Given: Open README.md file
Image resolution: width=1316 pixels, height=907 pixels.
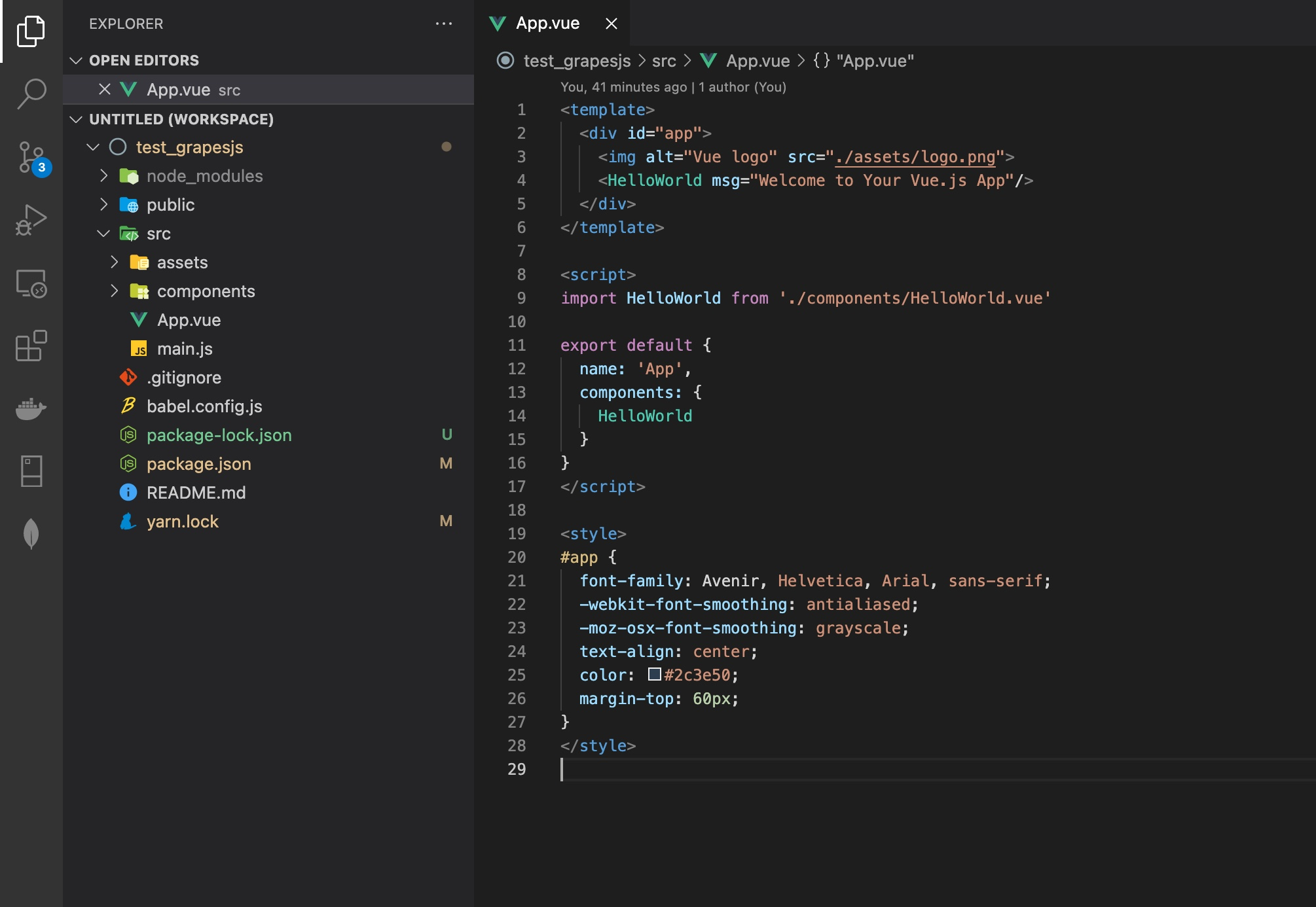Looking at the screenshot, I should click(268, 493).
